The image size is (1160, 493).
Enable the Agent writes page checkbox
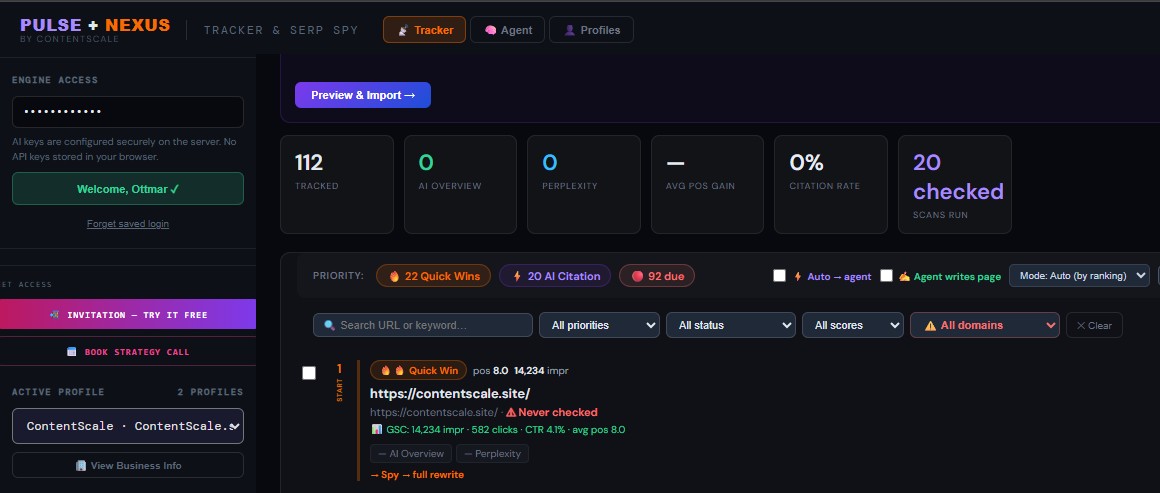886,275
